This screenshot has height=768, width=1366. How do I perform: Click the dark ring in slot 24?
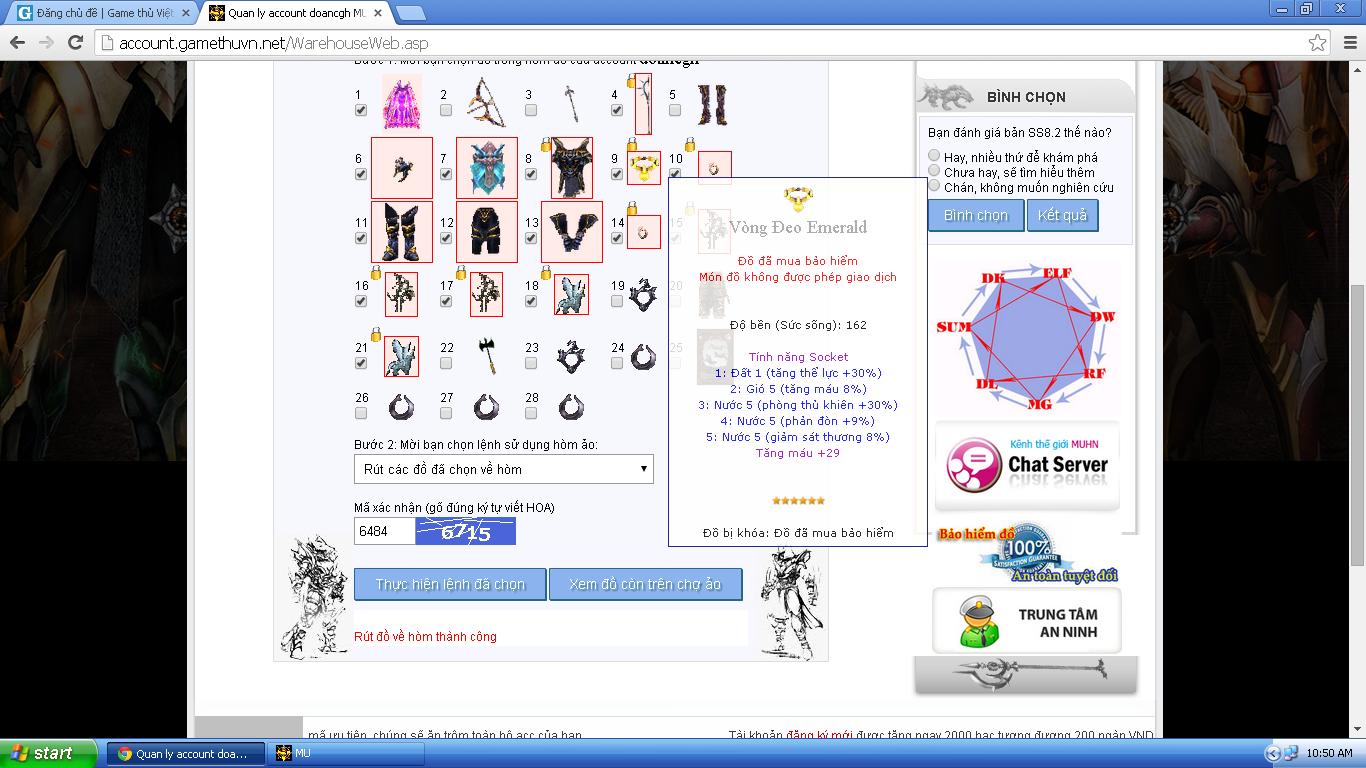coord(643,356)
